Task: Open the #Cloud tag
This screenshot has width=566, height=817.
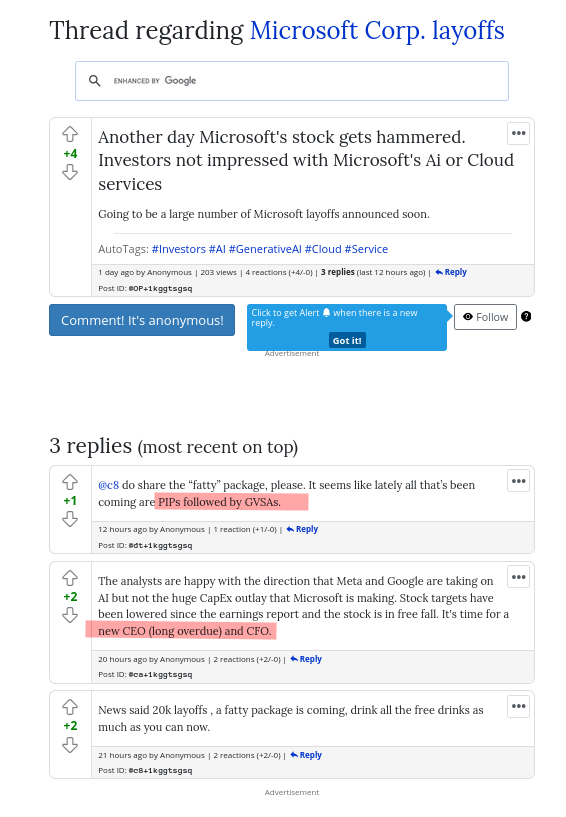Action: click(x=323, y=249)
